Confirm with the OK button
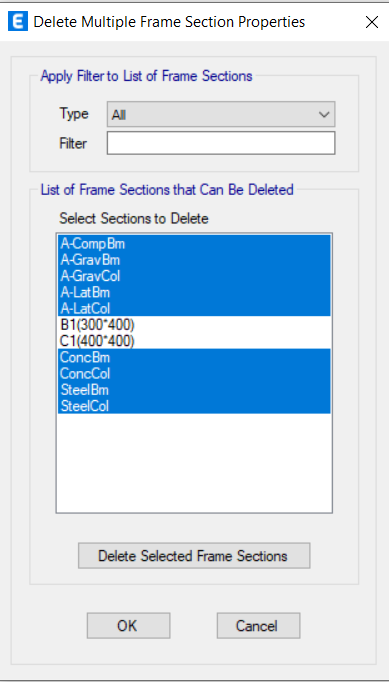 128,626
